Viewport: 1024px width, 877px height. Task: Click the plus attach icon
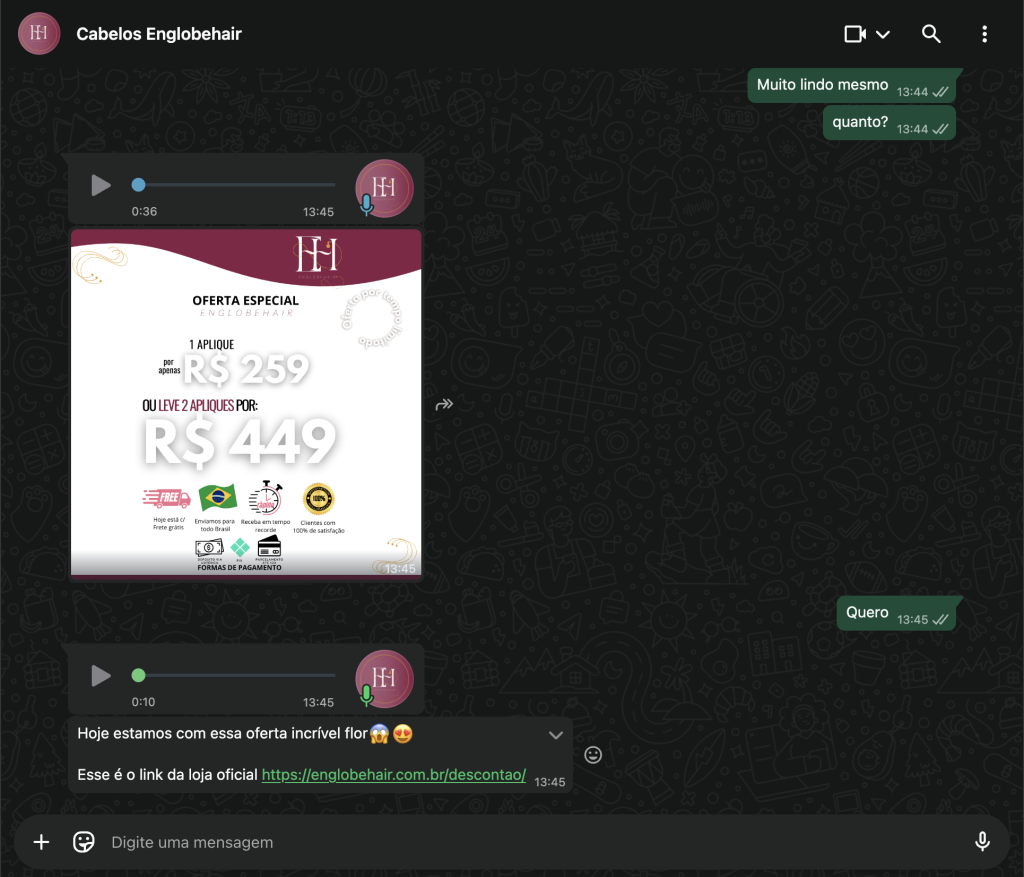point(41,842)
